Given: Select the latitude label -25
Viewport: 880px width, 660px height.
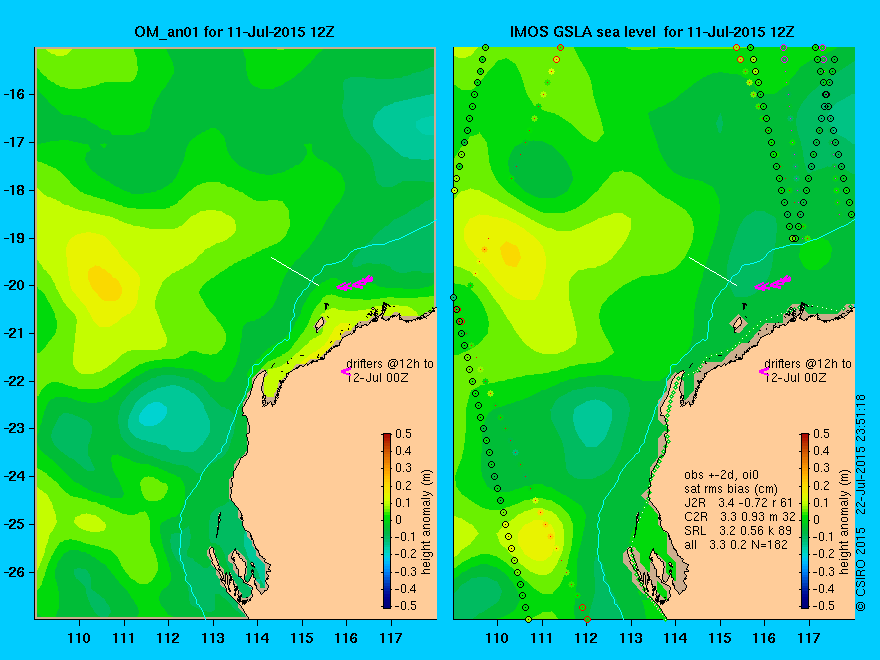Looking at the screenshot, I should [13, 524].
